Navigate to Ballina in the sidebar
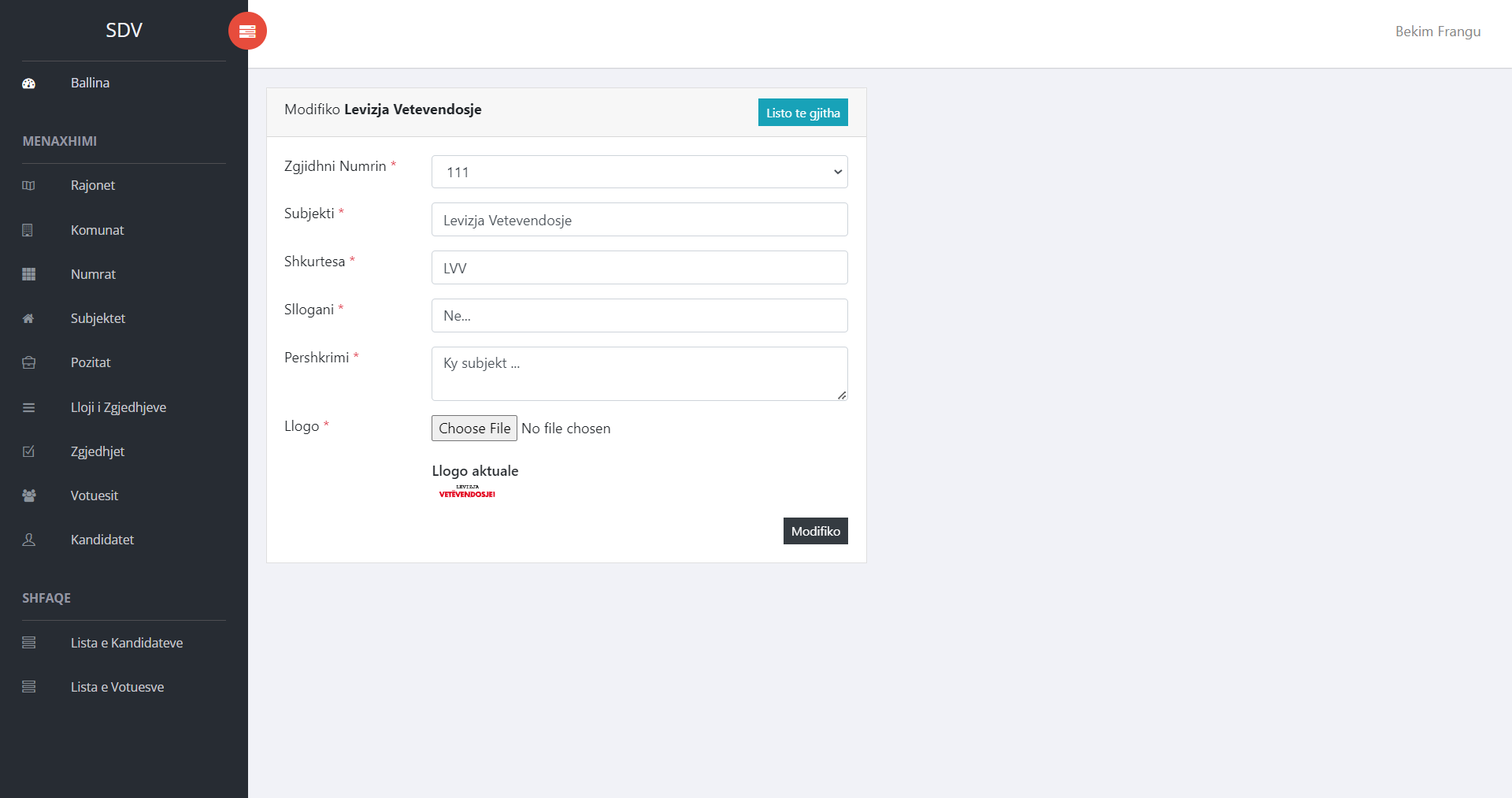 [89, 83]
